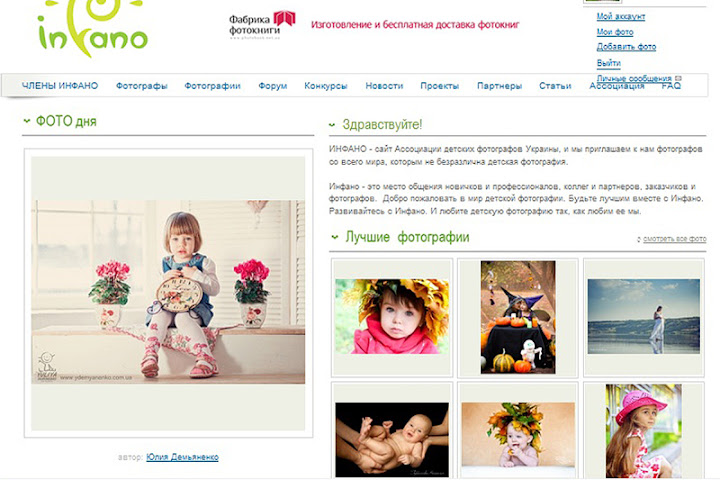Open the Фотографы menu item
The height and width of the screenshot is (480, 720).
(141, 86)
